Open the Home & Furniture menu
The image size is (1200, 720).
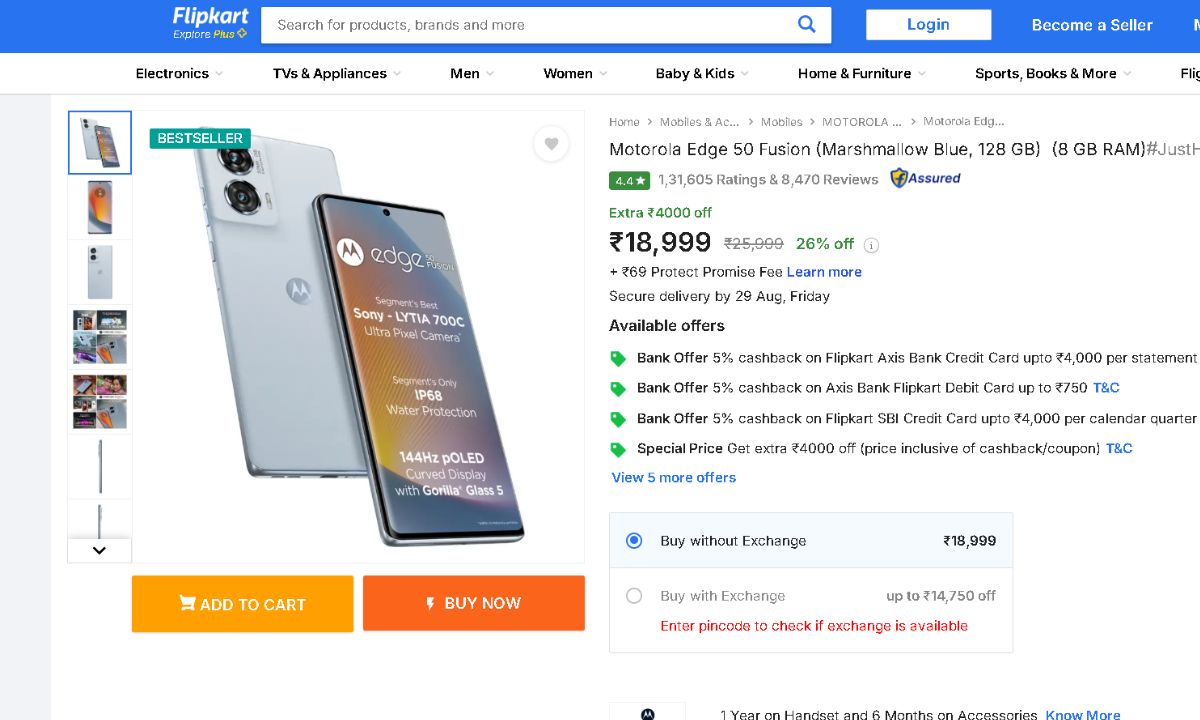point(861,73)
